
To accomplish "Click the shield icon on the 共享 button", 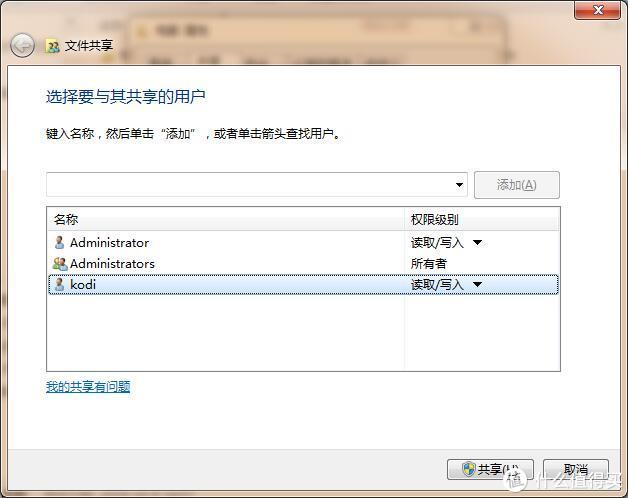I will pos(468,469).
